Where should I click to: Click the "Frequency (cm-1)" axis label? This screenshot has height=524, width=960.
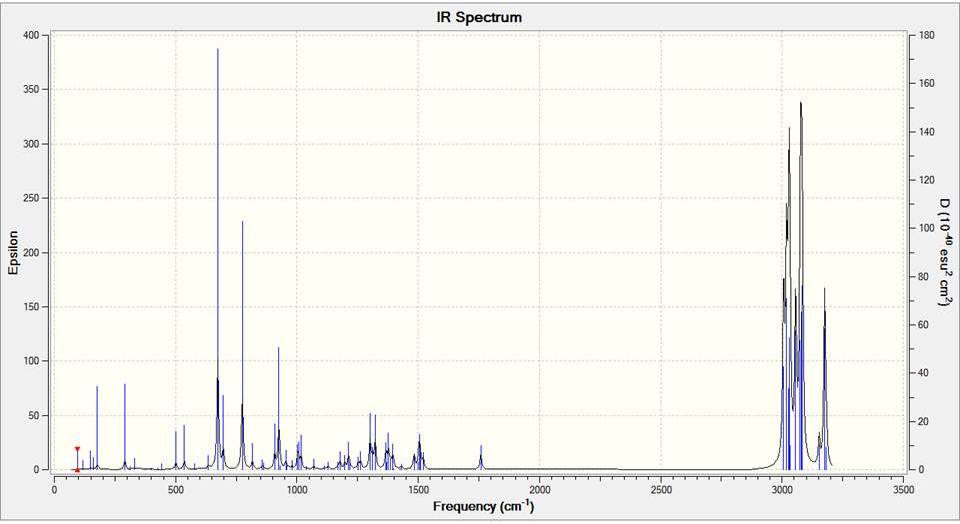[x=483, y=506]
